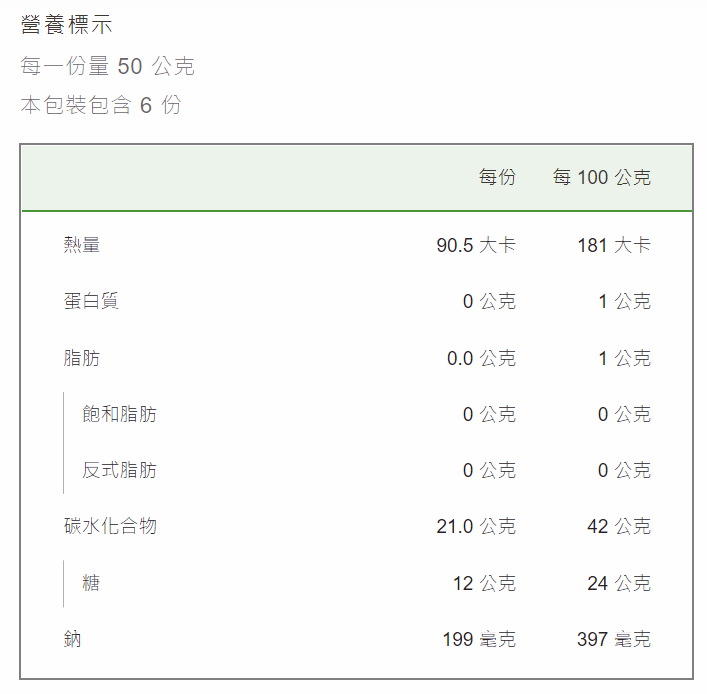
Task: Select the 飽和脂肪 sub-row label
Action: pyautogui.click(x=119, y=414)
